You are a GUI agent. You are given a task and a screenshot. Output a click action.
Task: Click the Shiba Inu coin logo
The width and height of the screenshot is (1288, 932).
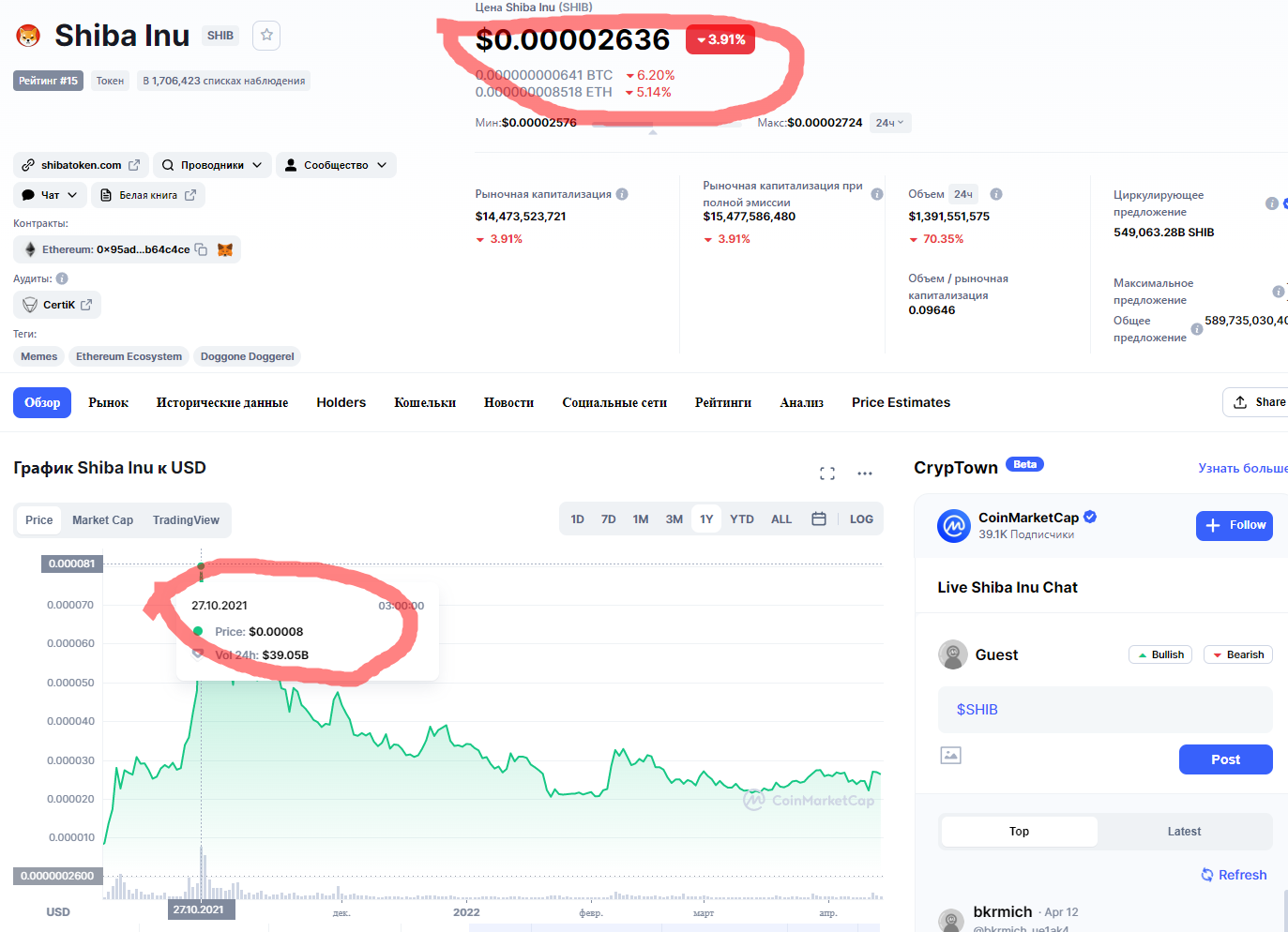(29, 36)
